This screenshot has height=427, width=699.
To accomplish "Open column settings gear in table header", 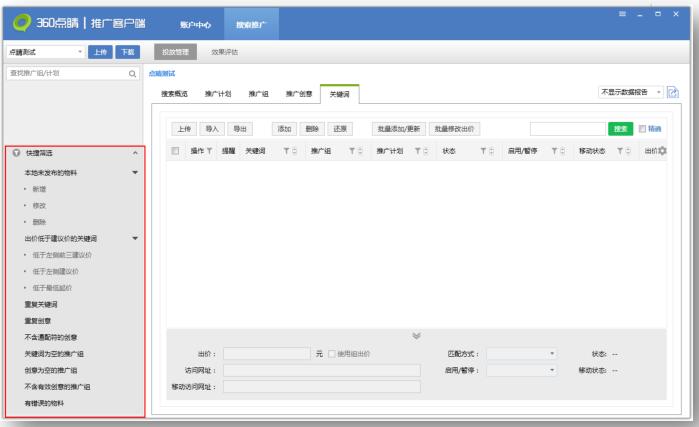I will tap(661, 151).
